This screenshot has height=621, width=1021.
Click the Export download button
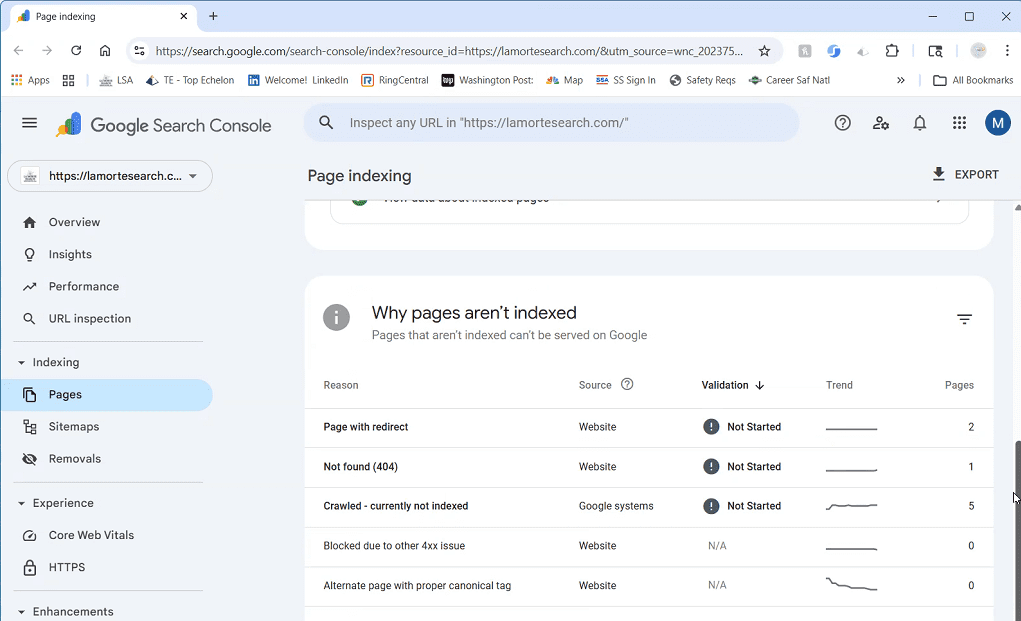[966, 174]
